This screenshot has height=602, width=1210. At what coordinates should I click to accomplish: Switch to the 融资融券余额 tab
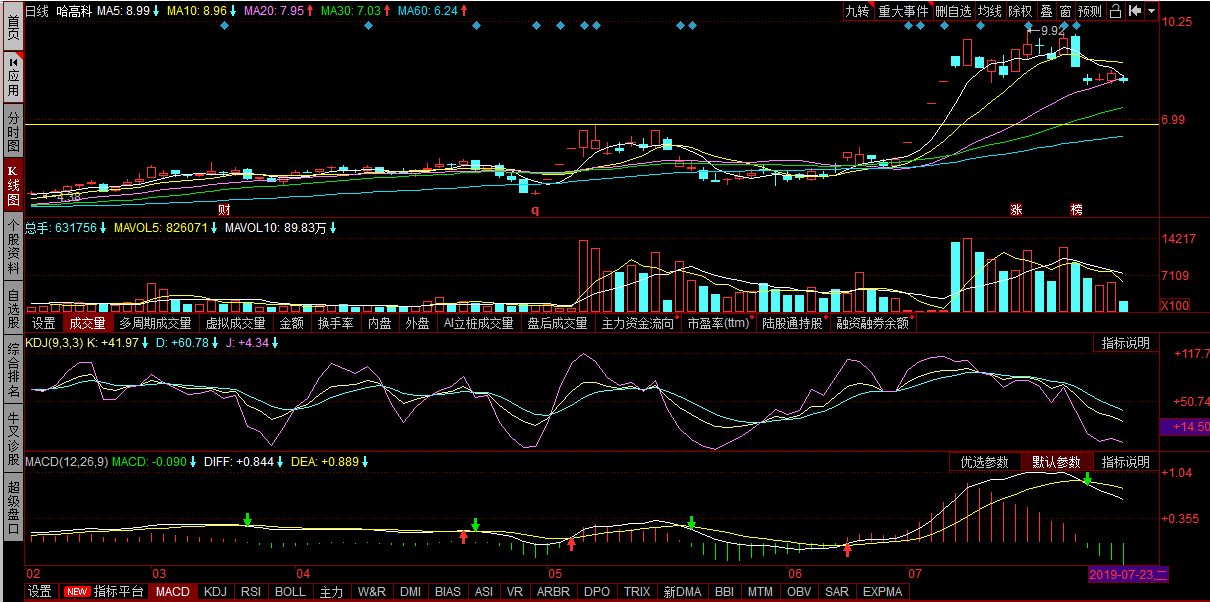click(873, 323)
